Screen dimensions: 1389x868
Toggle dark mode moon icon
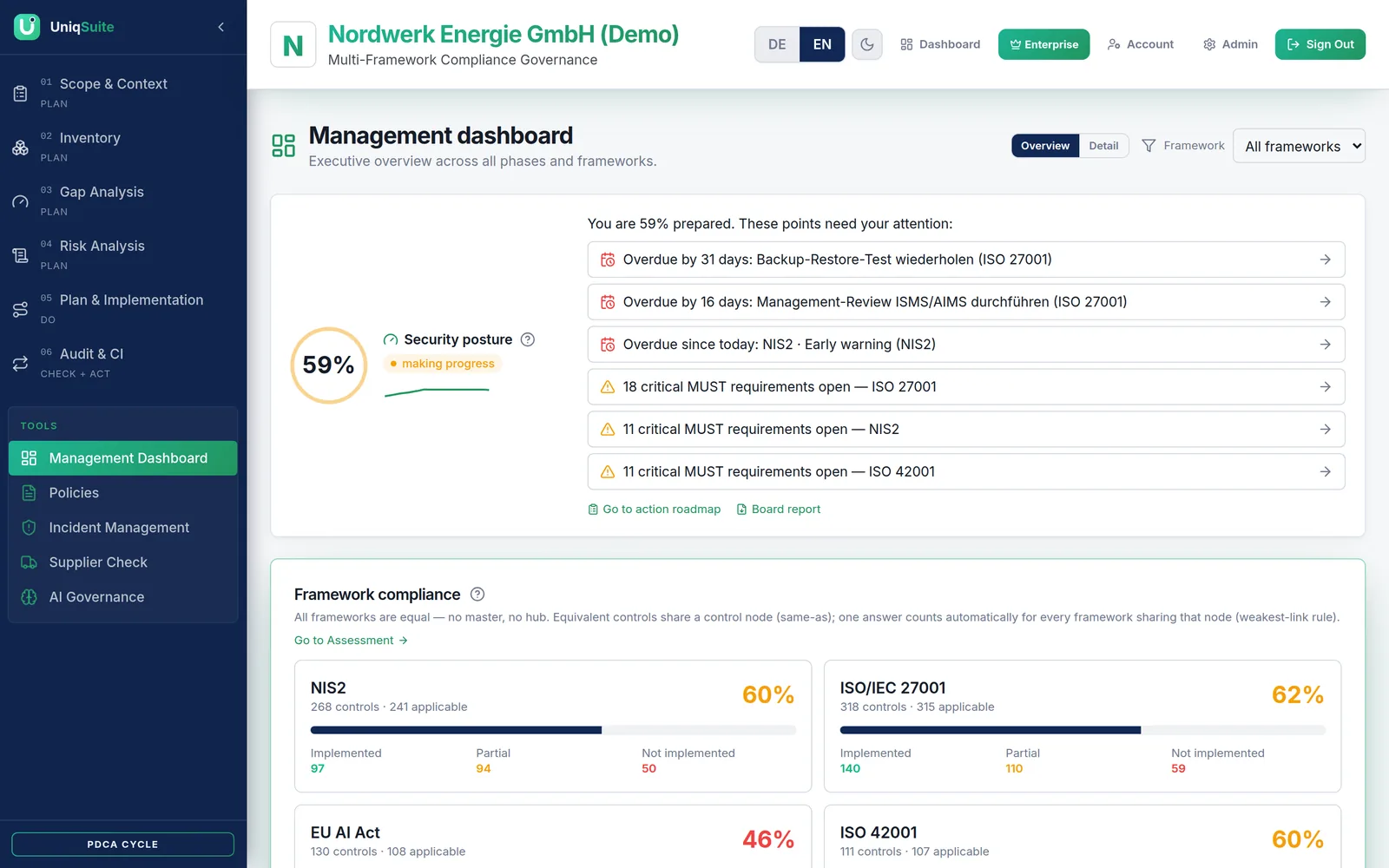click(x=867, y=44)
